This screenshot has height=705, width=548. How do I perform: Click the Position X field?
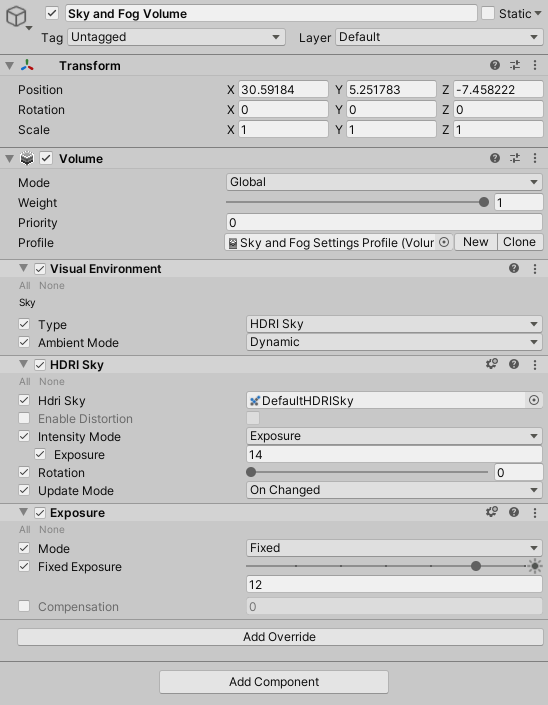click(283, 89)
